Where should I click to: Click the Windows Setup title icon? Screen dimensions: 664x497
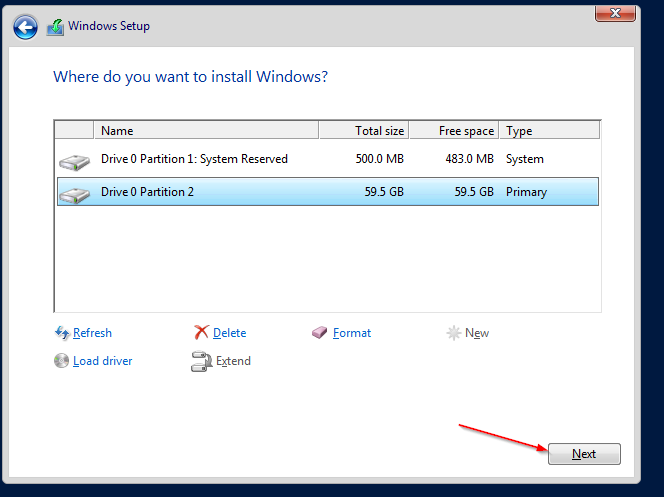[x=55, y=27]
